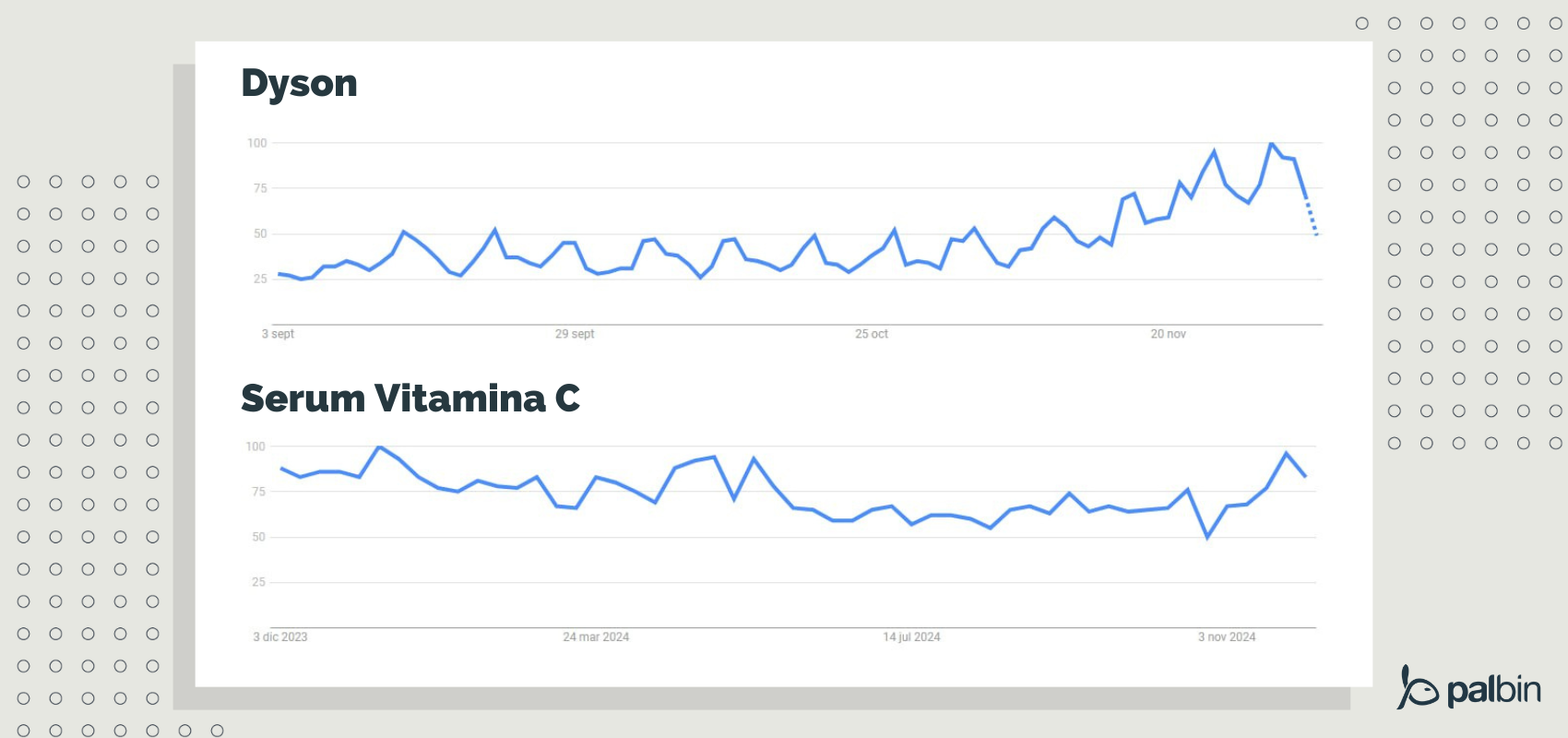Click the 14 jul 2024 date label
This screenshot has height=738, width=1568.
pyautogui.click(x=911, y=637)
